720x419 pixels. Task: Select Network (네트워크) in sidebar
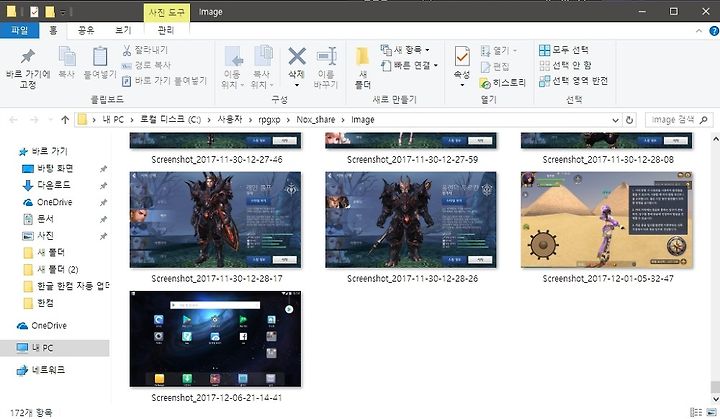[x=40, y=370]
